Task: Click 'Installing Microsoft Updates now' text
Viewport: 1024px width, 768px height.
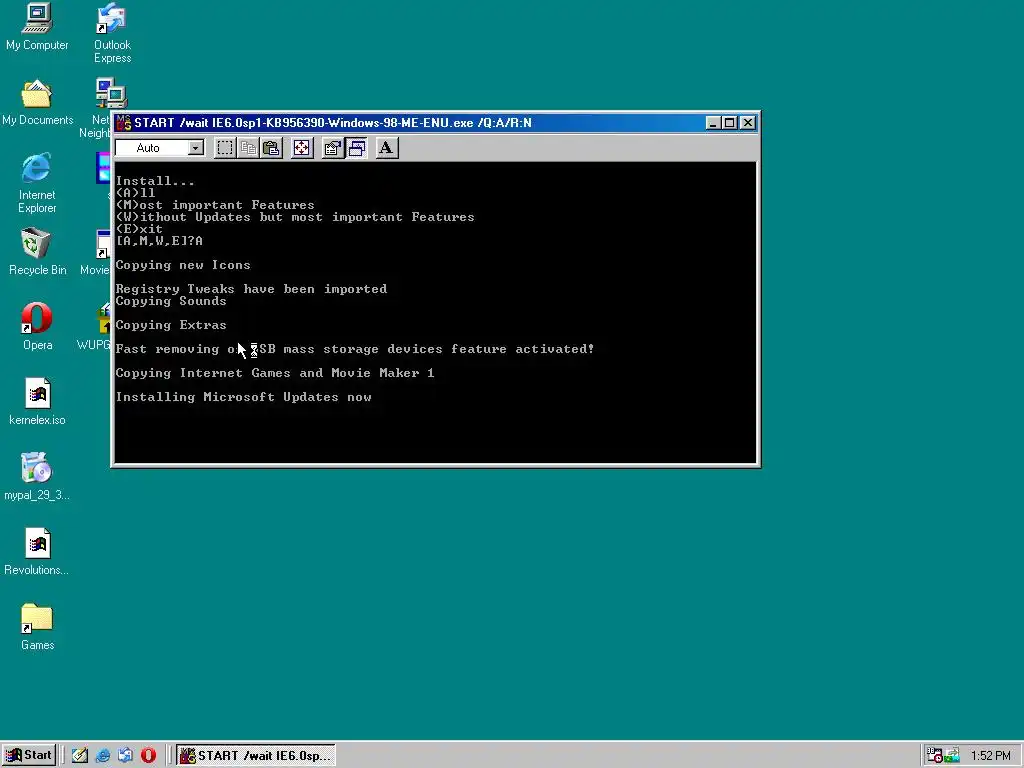Action: (244, 397)
